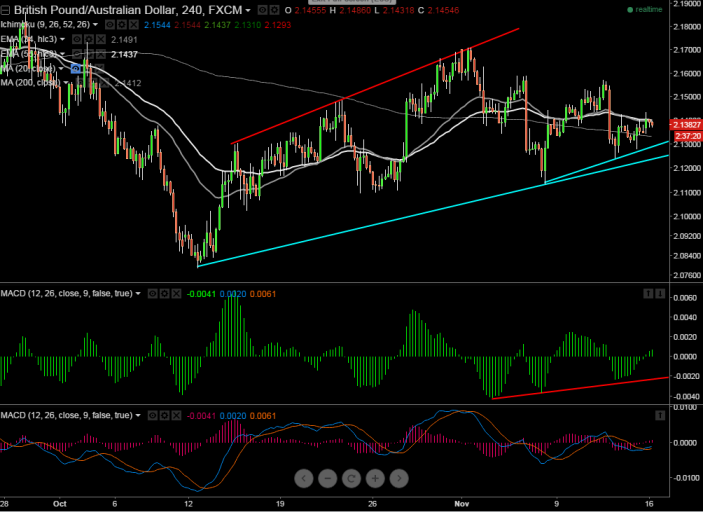Viewport: 703px width, 512px height.
Task: Reset chart view with circular arrow
Action: [352, 478]
